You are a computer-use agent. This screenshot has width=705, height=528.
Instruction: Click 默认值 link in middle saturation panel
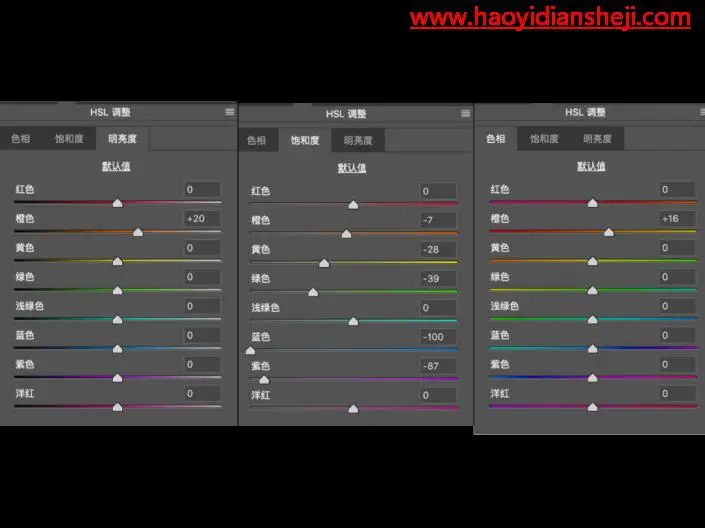click(x=352, y=168)
